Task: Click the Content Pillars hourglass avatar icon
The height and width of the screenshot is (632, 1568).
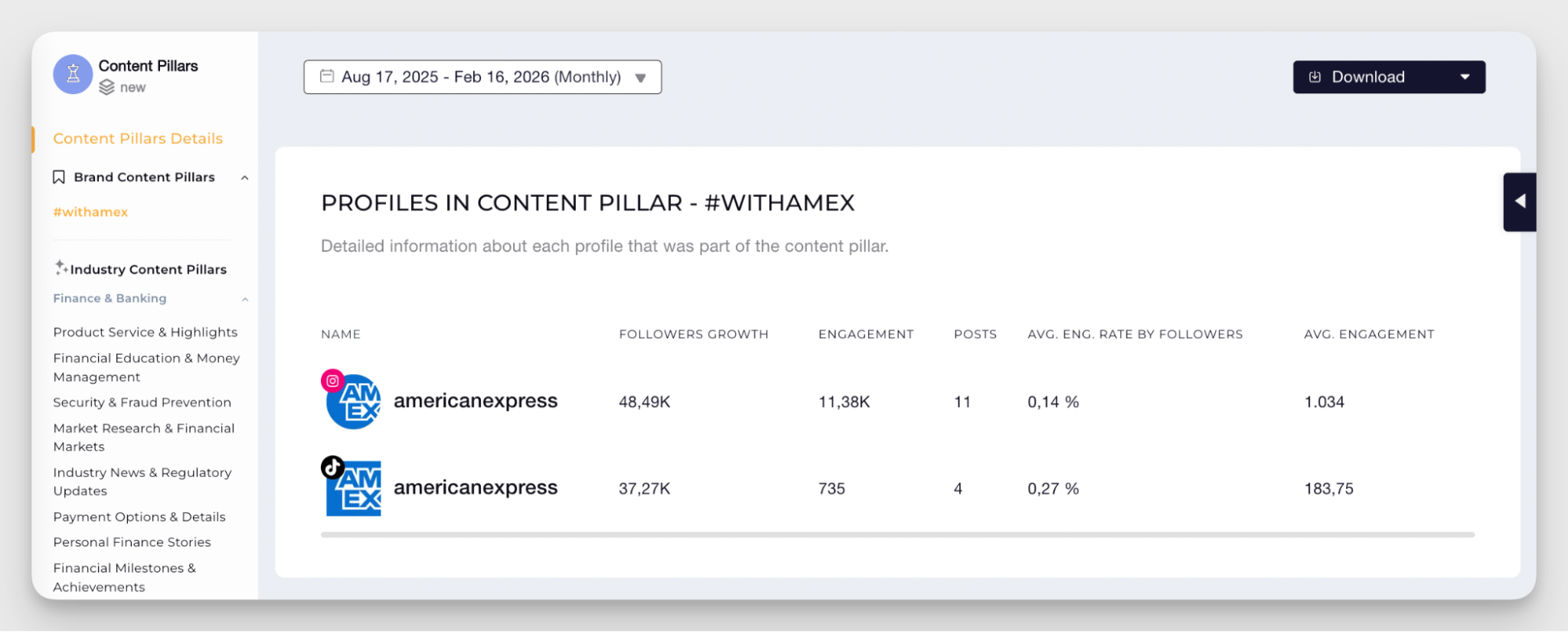Action: 73,74
